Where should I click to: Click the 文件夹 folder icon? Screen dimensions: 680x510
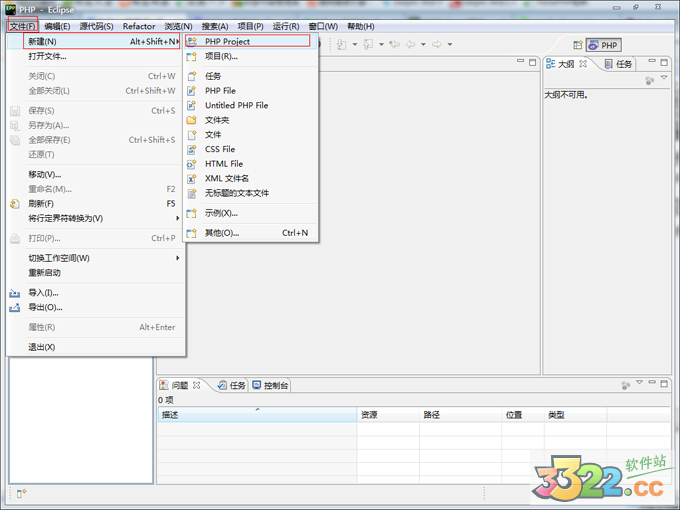click(191, 120)
